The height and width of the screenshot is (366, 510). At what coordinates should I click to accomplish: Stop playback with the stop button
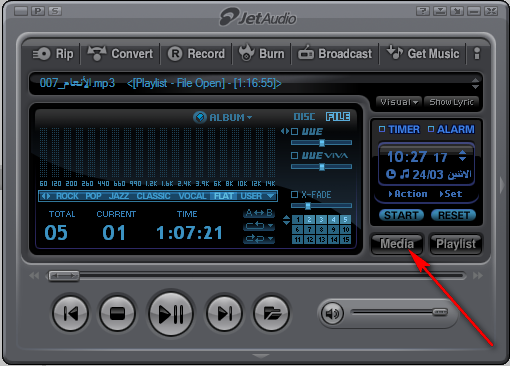click(x=117, y=313)
